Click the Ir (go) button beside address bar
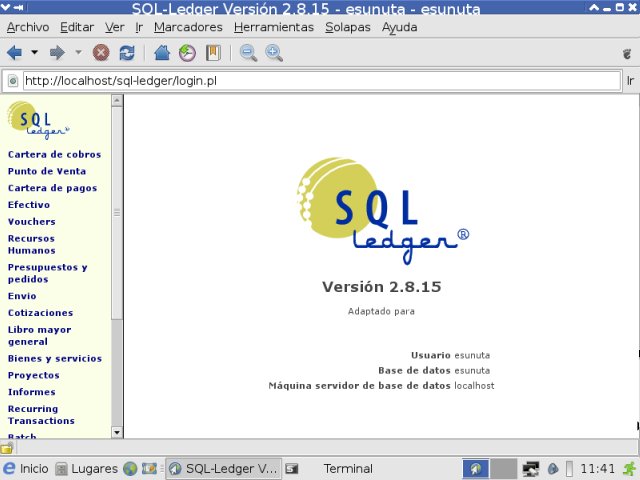The height and width of the screenshot is (480, 640). click(630, 81)
